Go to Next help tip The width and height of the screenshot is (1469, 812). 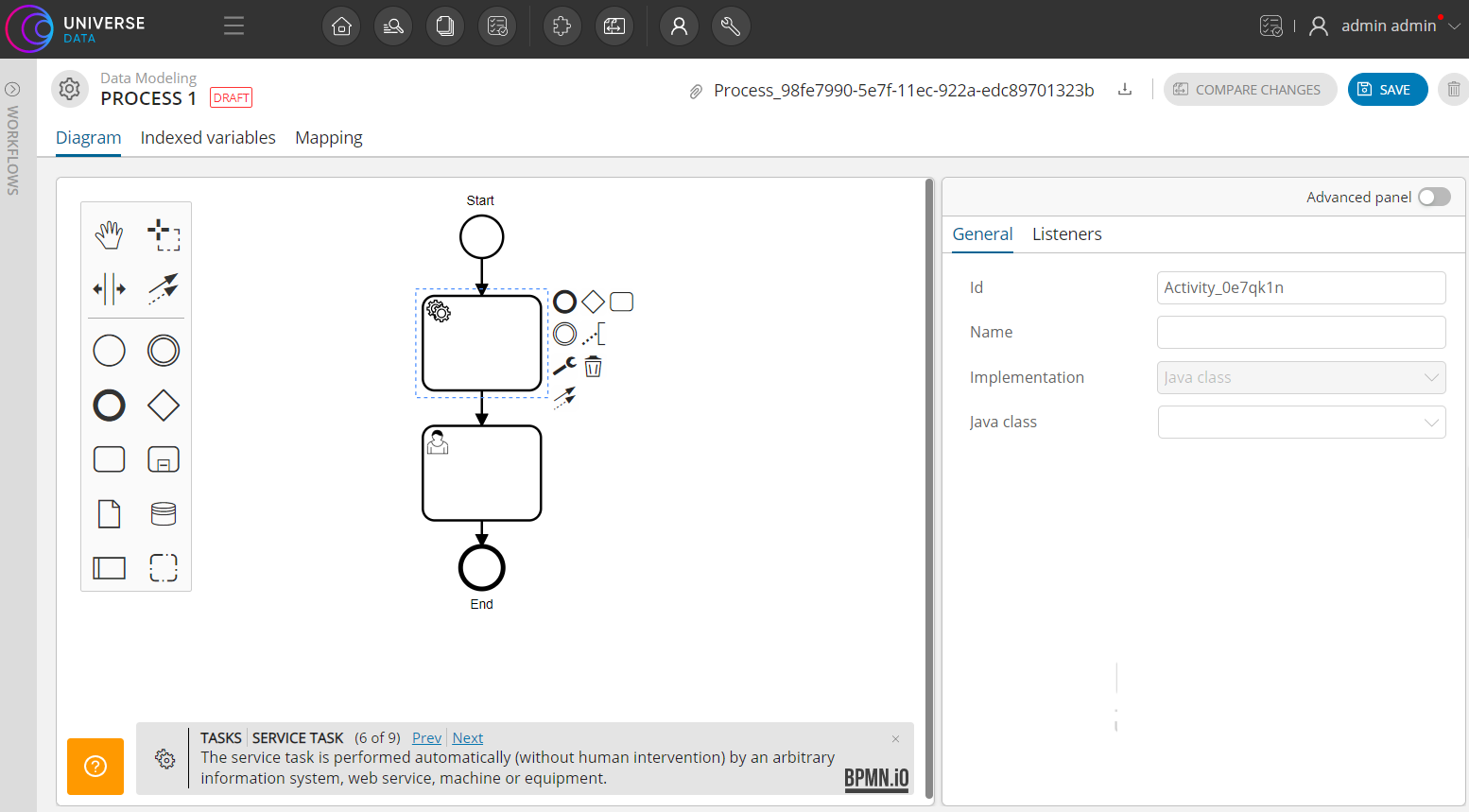coord(468,738)
